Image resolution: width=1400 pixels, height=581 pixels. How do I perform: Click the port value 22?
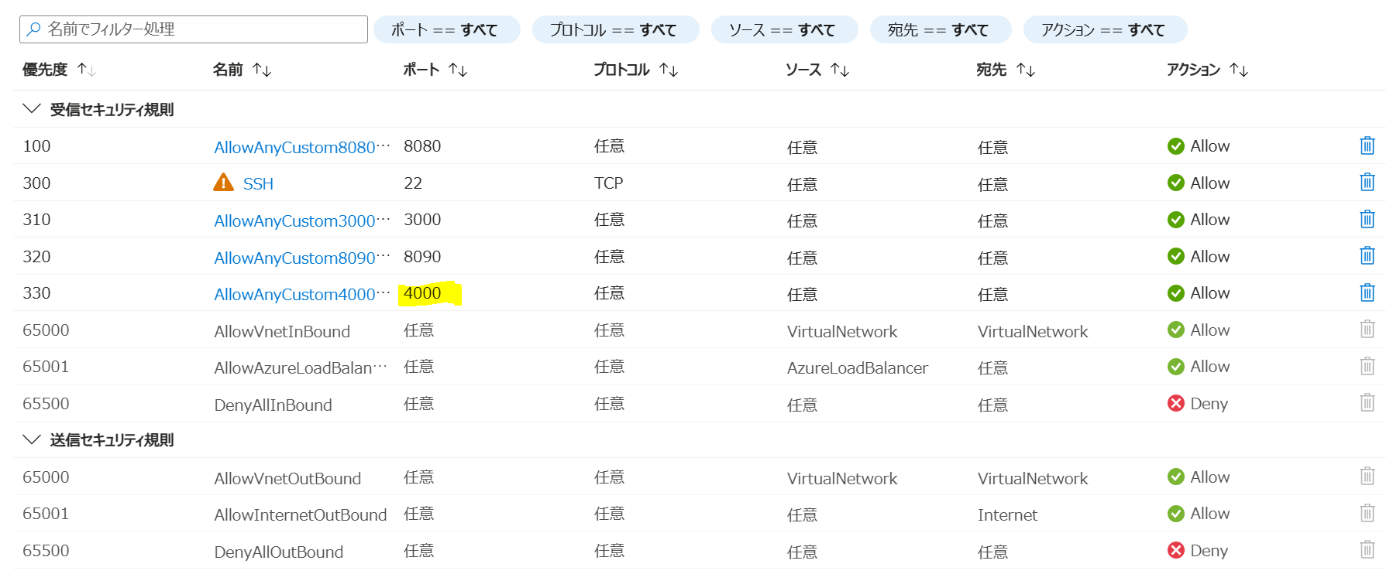coord(413,183)
